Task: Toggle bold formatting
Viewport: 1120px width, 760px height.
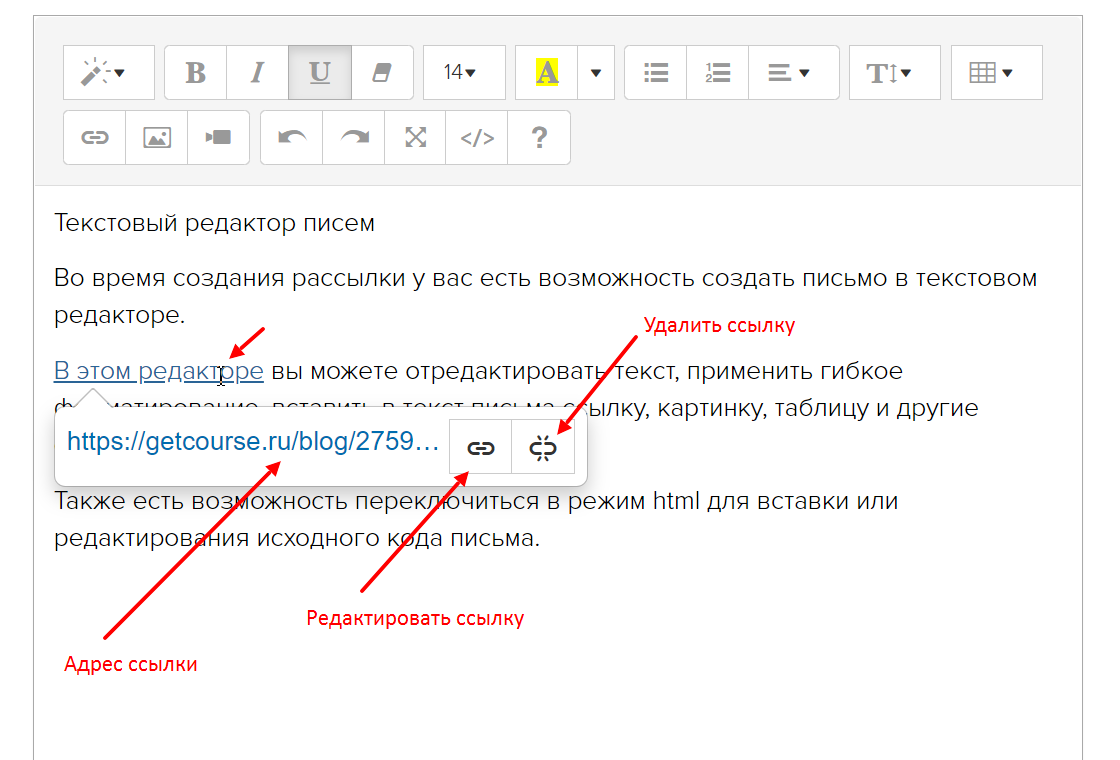Action: 196,73
